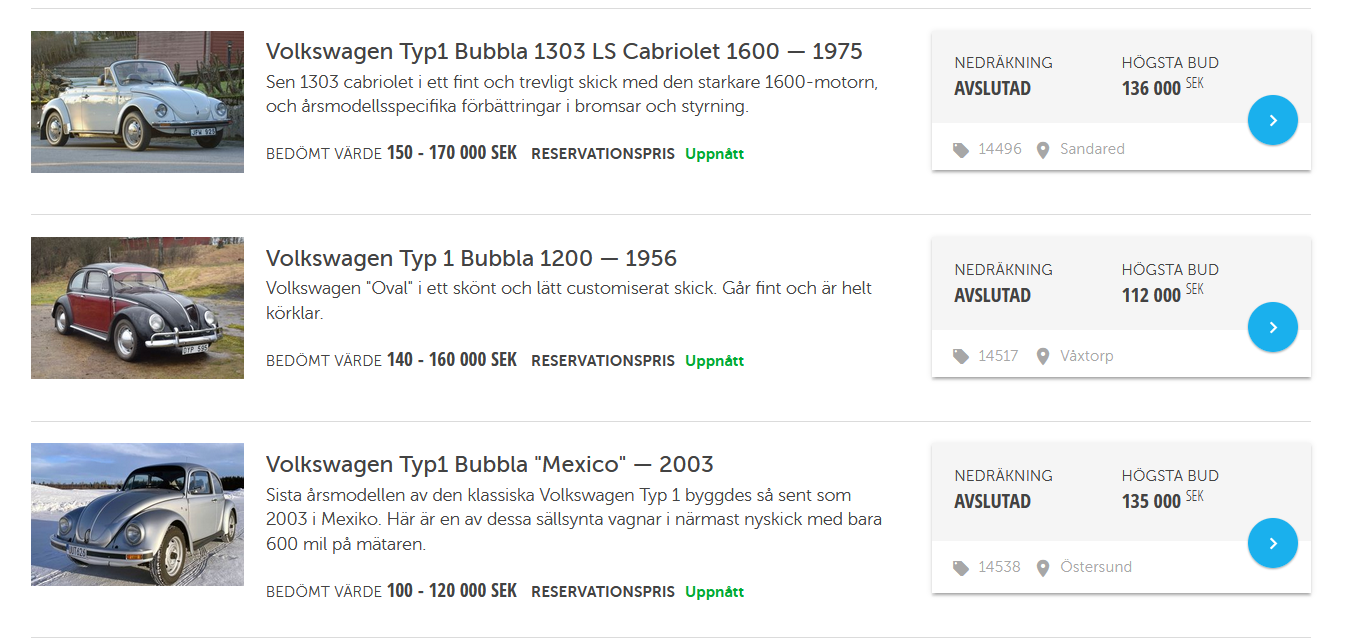Open Volkswagen Typ1 Bubbla 1303 LS Cabriolet title
This screenshot has height=642, width=1370.
(564, 51)
